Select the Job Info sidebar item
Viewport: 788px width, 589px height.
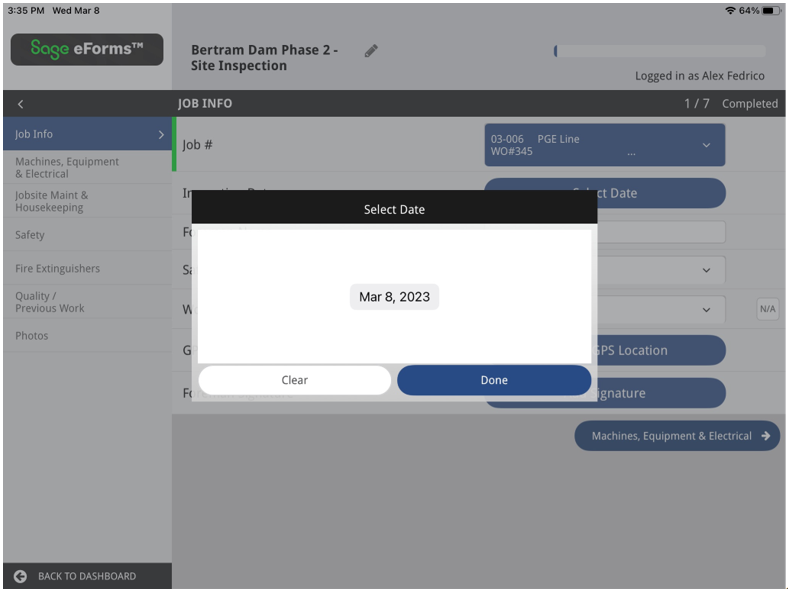[x=87, y=134]
